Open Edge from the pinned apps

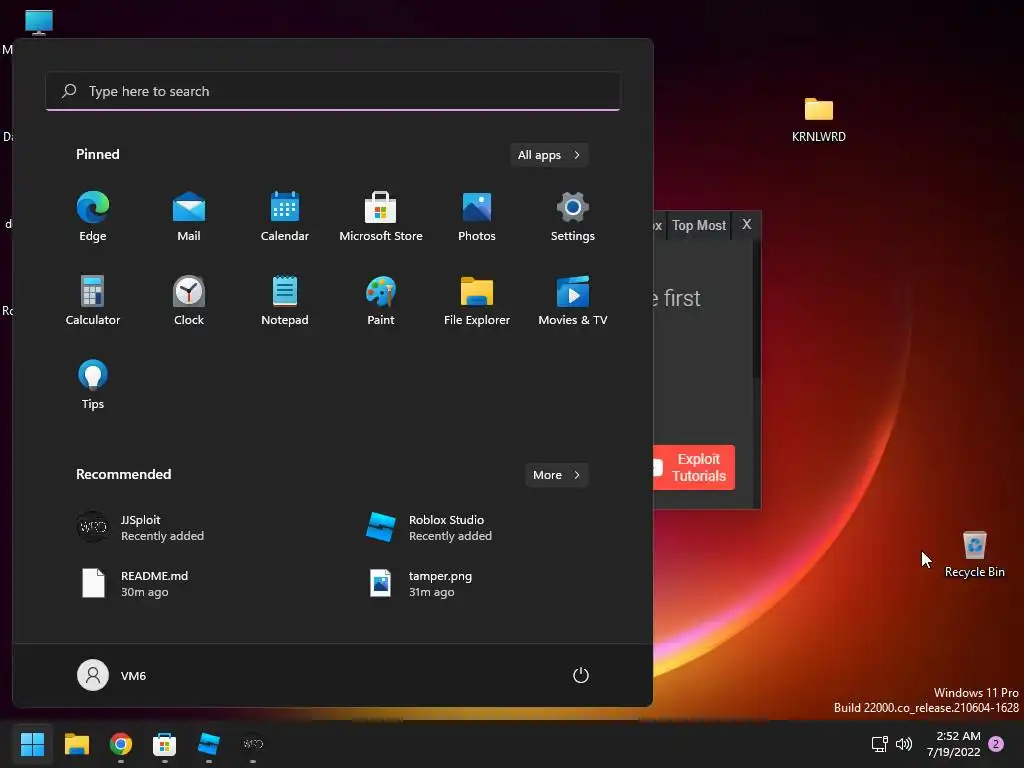(93, 217)
